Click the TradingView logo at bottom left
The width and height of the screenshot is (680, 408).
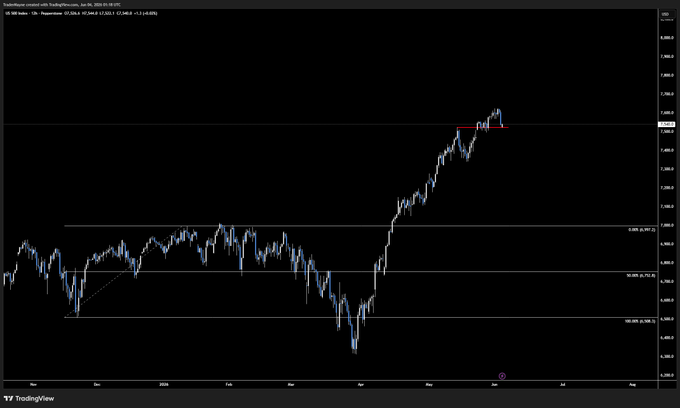[x=29, y=398]
